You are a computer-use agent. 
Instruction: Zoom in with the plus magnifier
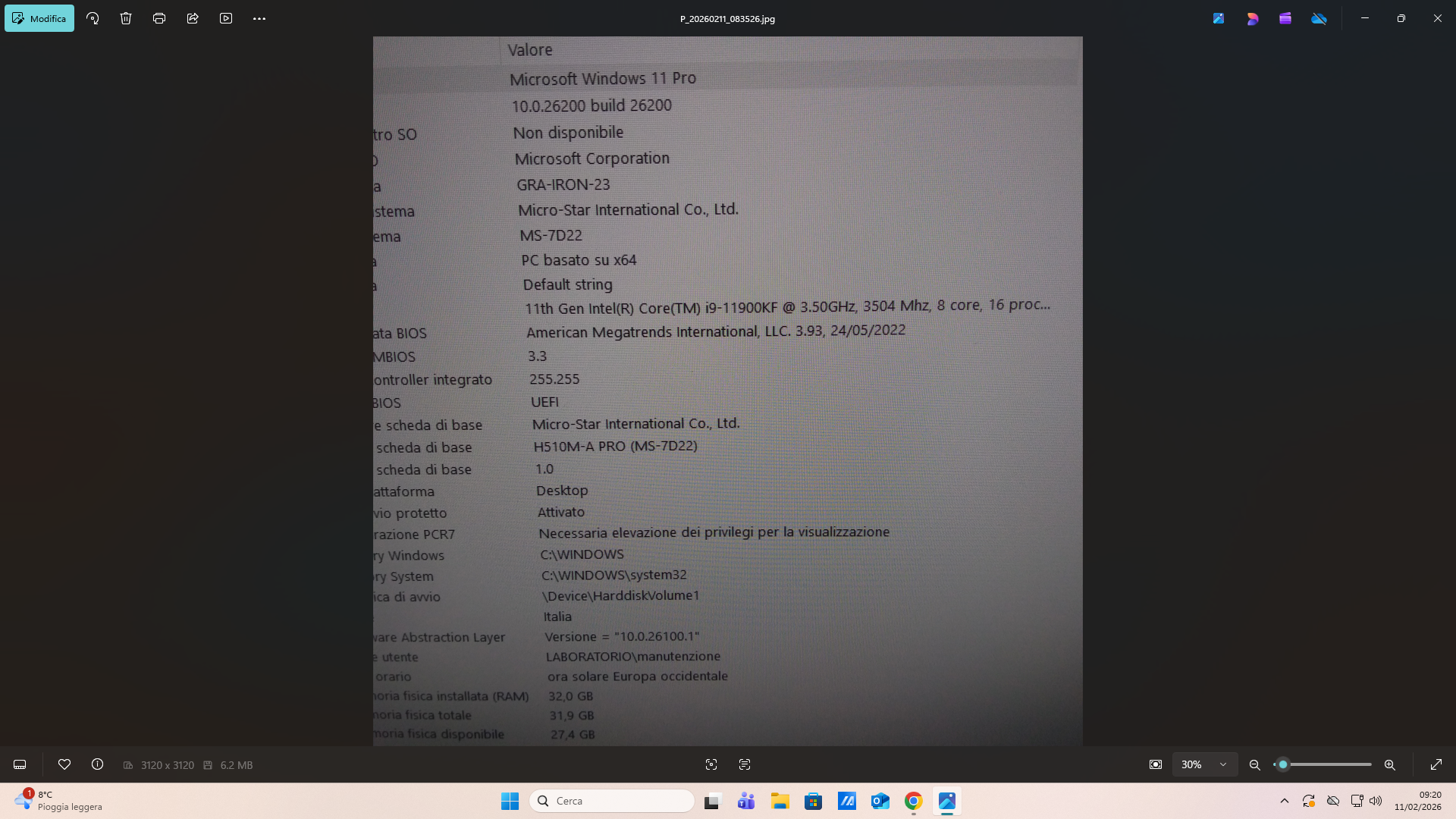pos(1390,764)
